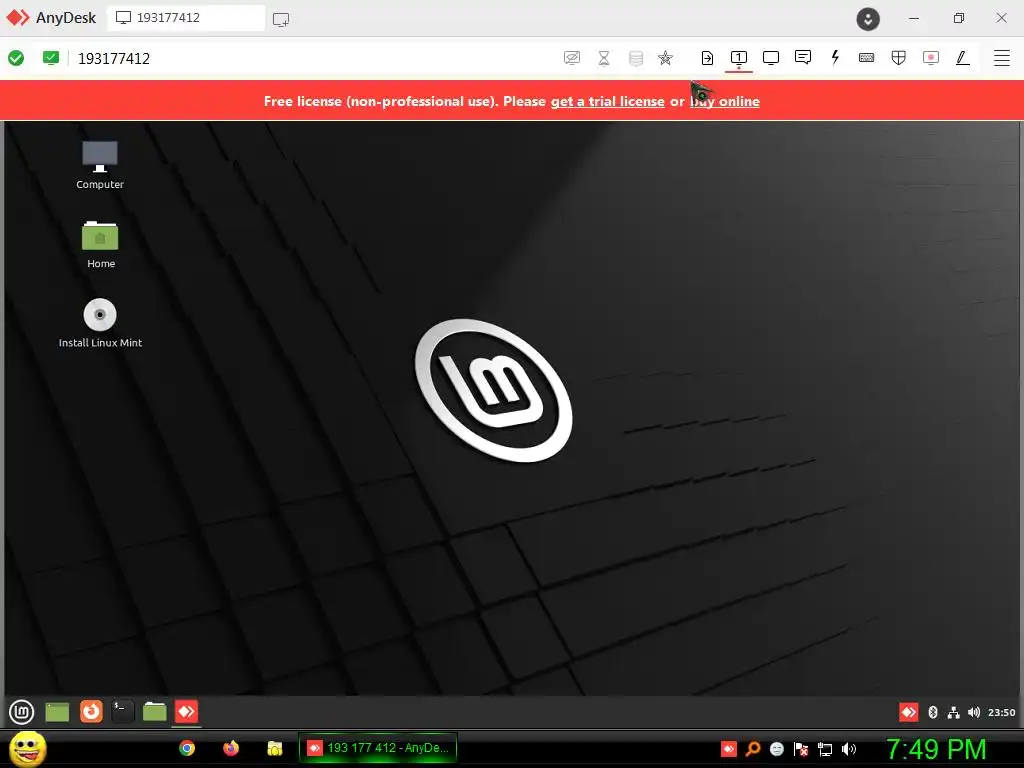The height and width of the screenshot is (768, 1024).
Task: Open the Action Center flag tray icon
Action: [x=801, y=749]
